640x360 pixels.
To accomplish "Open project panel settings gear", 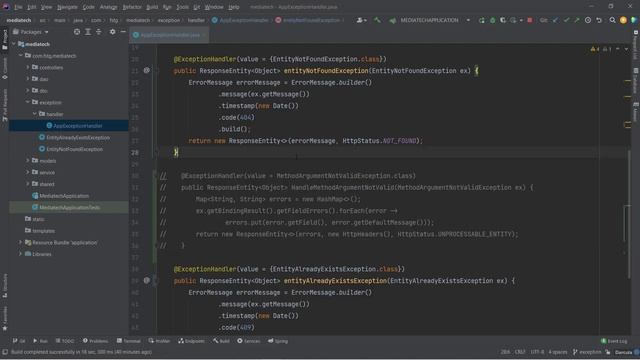I will click(112, 32).
